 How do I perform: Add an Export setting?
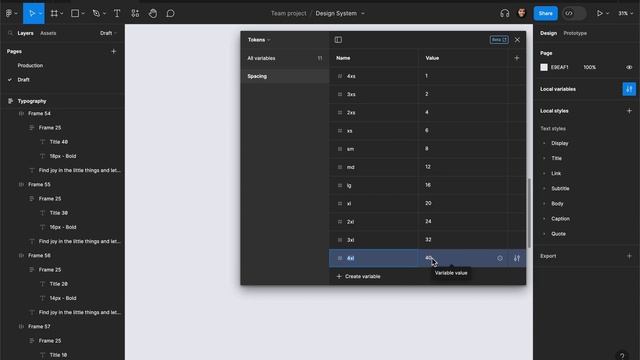pos(629,256)
